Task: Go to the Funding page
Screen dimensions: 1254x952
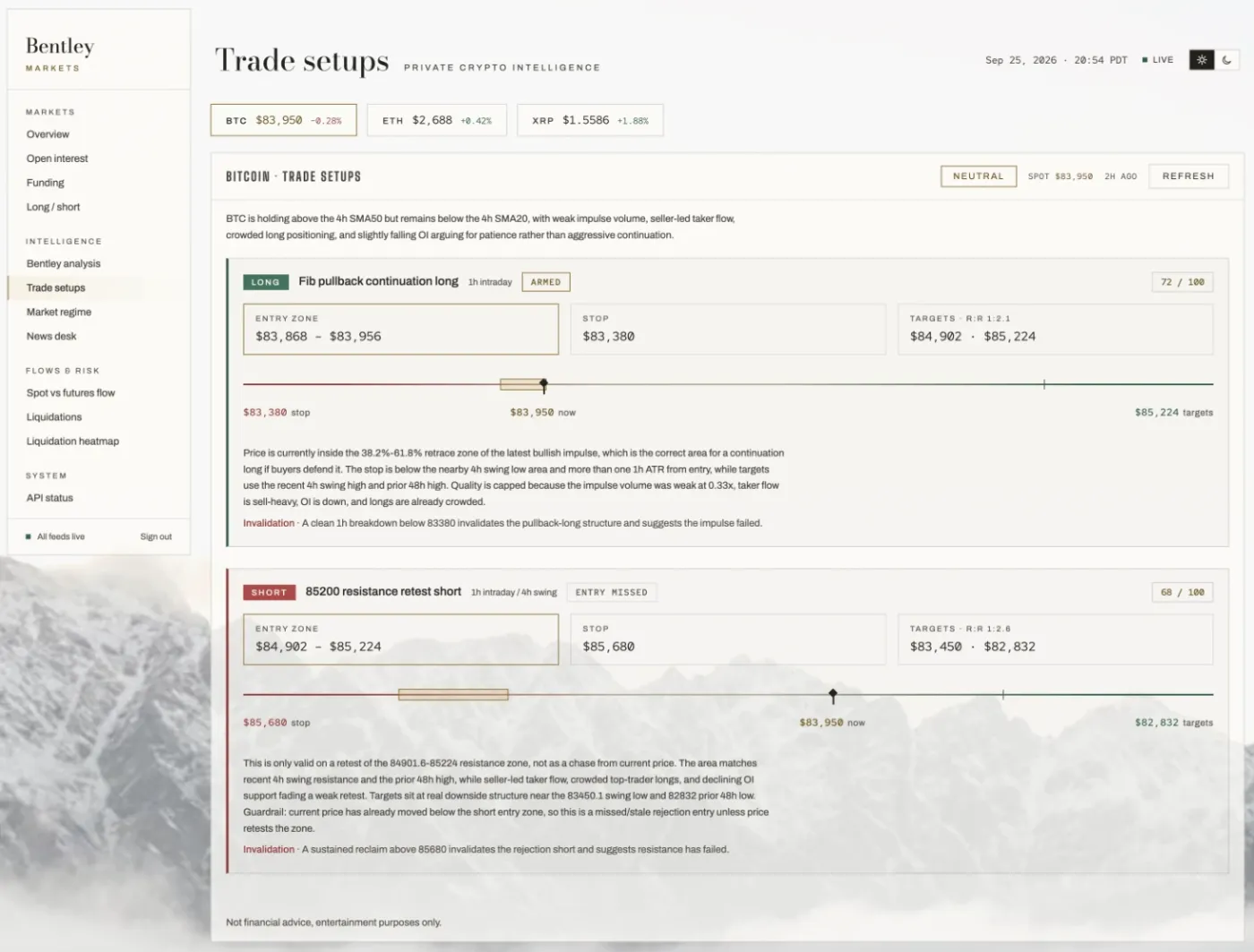Action: pos(45,183)
